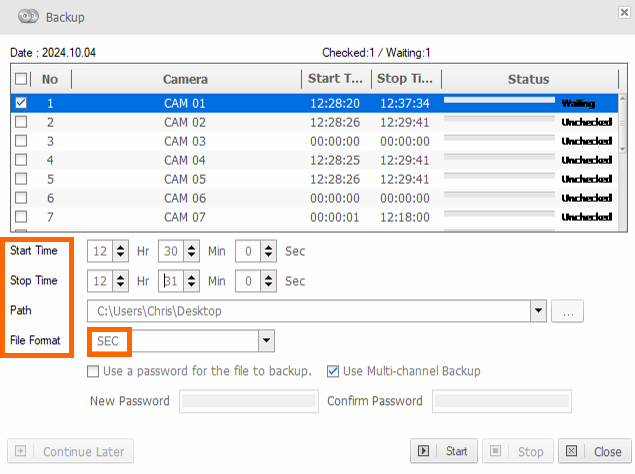Select the CAM 05 row in the list
The image size is (635, 474).
click(x=314, y=179)
